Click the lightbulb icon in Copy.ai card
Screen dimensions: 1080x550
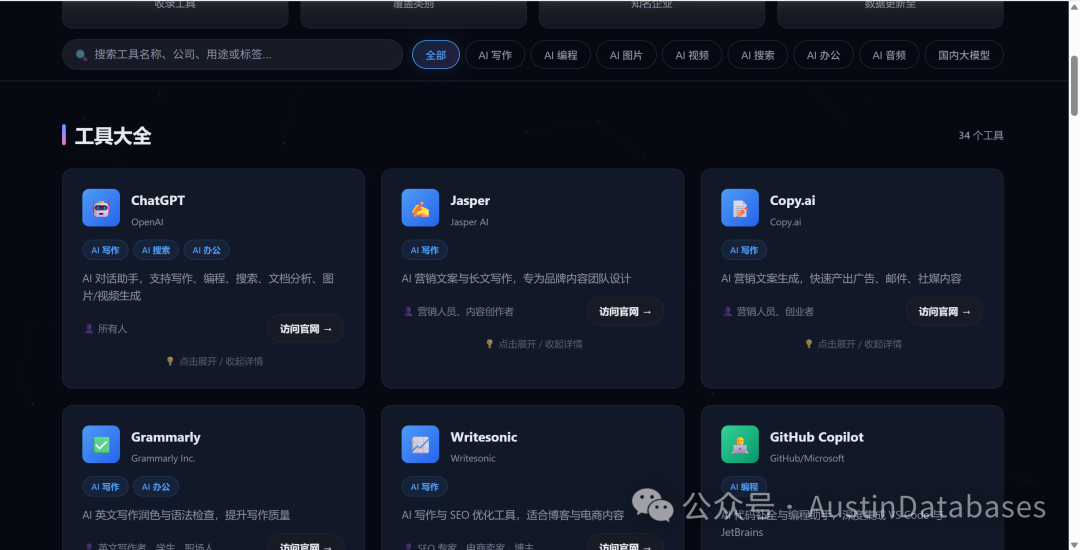click(x=809, y=344)
